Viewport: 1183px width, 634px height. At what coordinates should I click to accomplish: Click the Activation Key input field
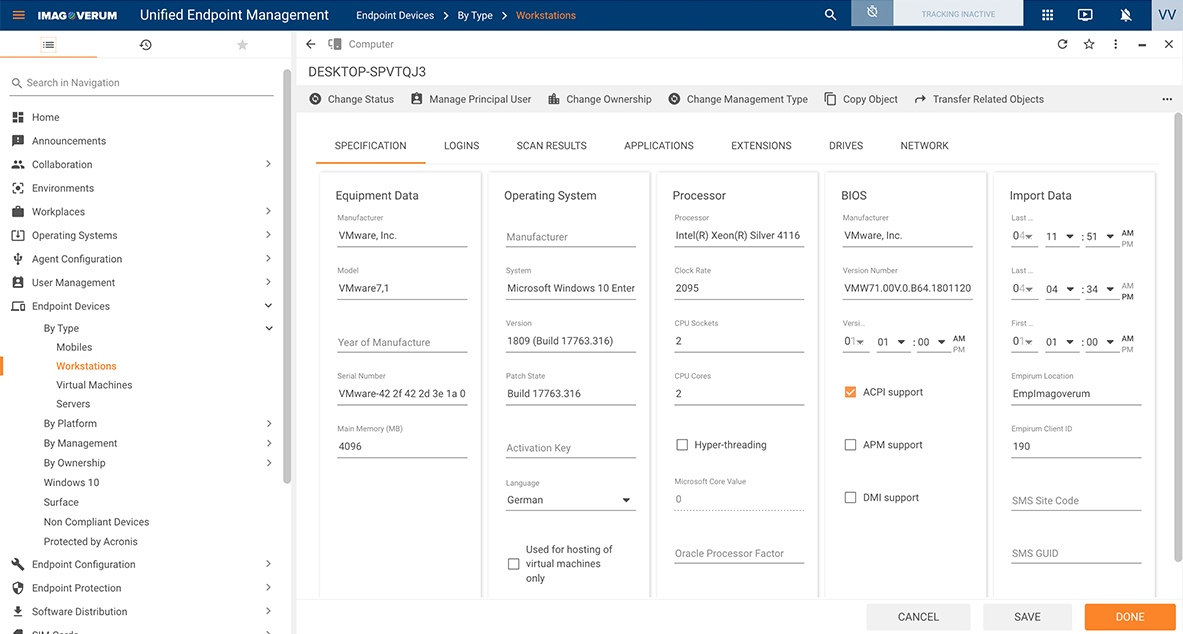(570, 448)
